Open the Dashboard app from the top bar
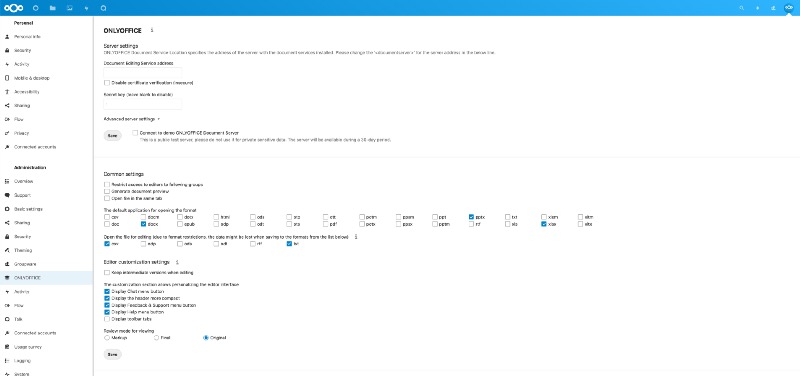The image size is (800, 376). tap(35, 8)
